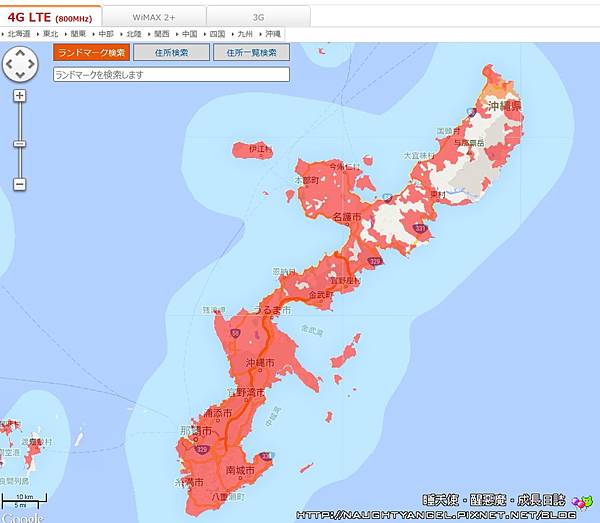Select the 住所一覧検索 button
Viewport: 600px width, 523px height.
[x=251, y=52]
